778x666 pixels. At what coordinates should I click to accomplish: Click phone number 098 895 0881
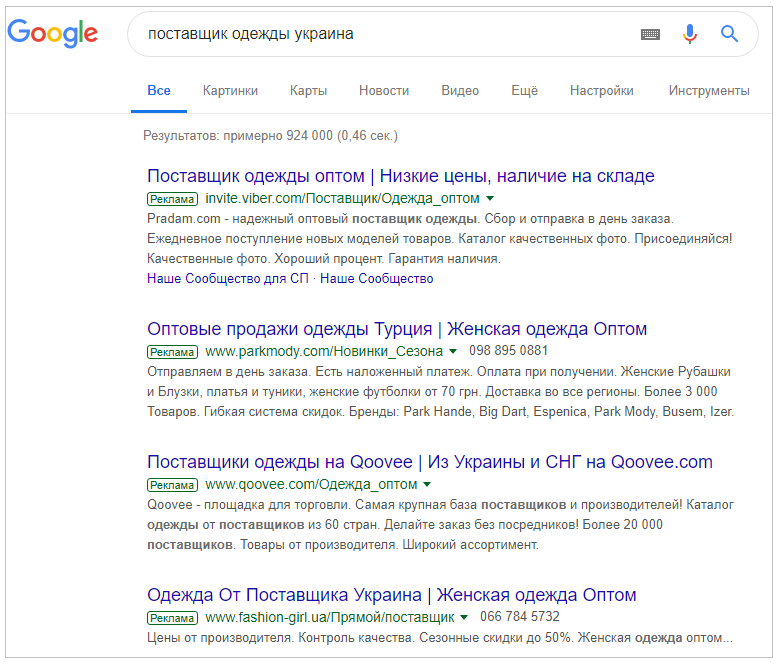pos(509,351)
